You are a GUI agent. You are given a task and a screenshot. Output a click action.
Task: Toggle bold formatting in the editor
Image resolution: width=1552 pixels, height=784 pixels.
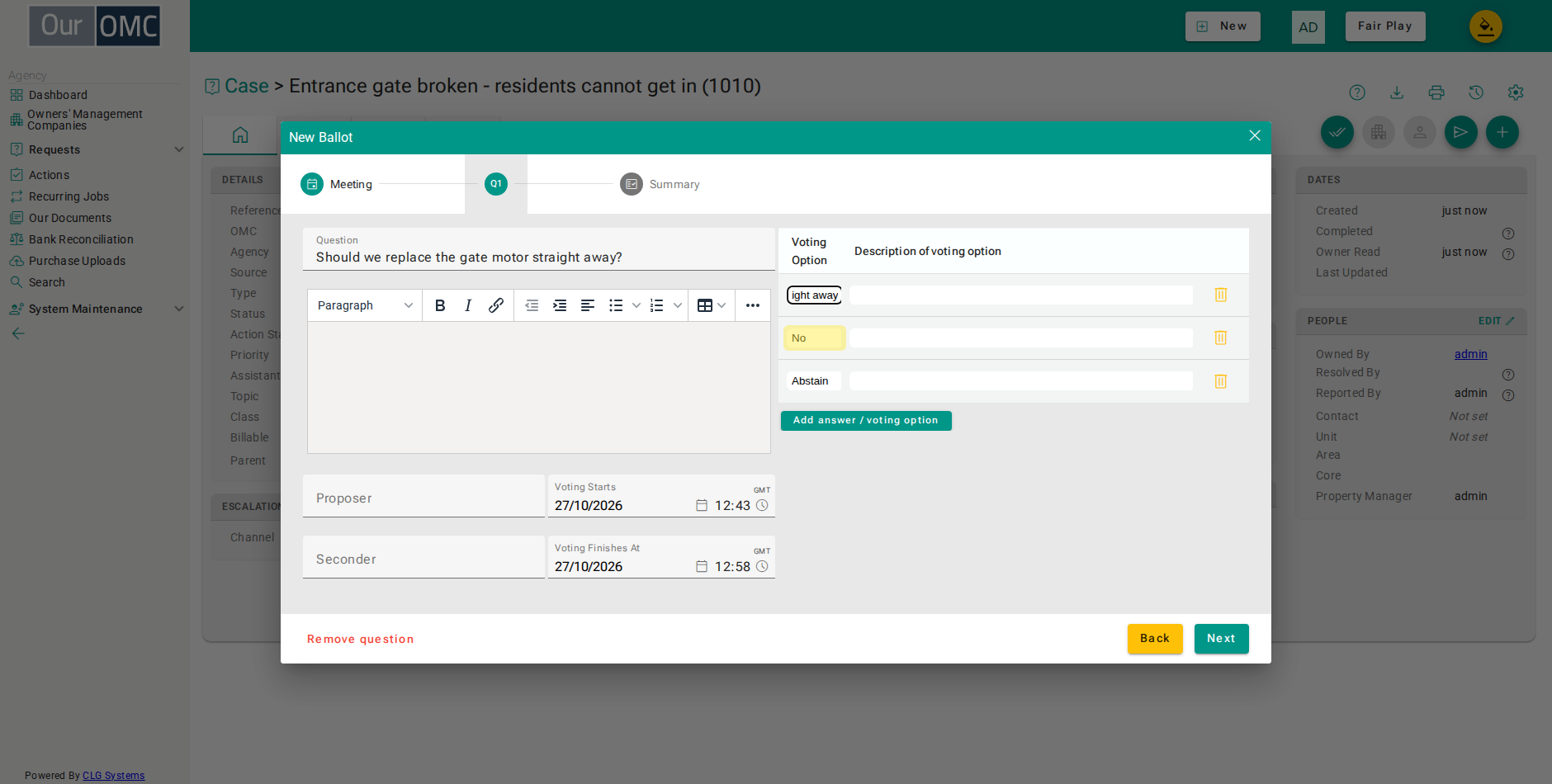pos(440,305)
